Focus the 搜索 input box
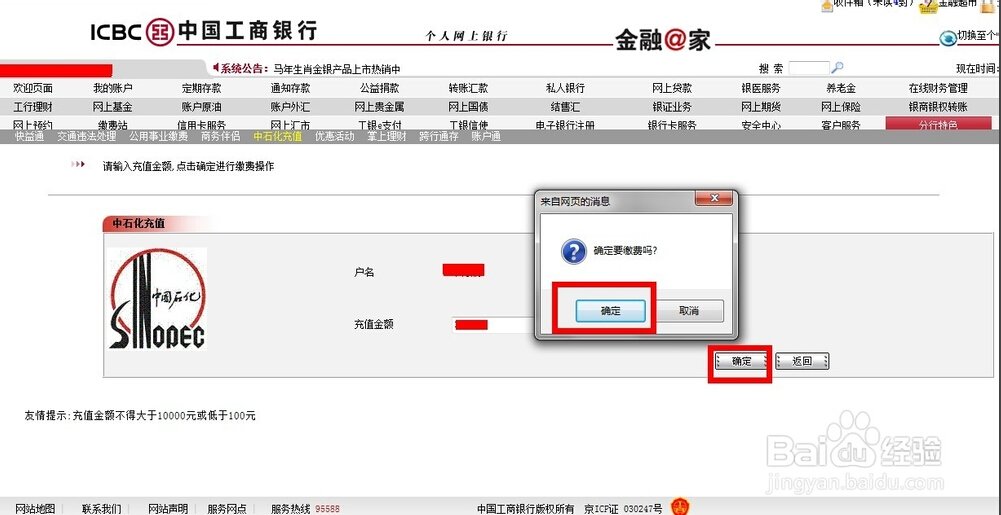Screen dimensions: 1001x515 [x=809, y=68]
